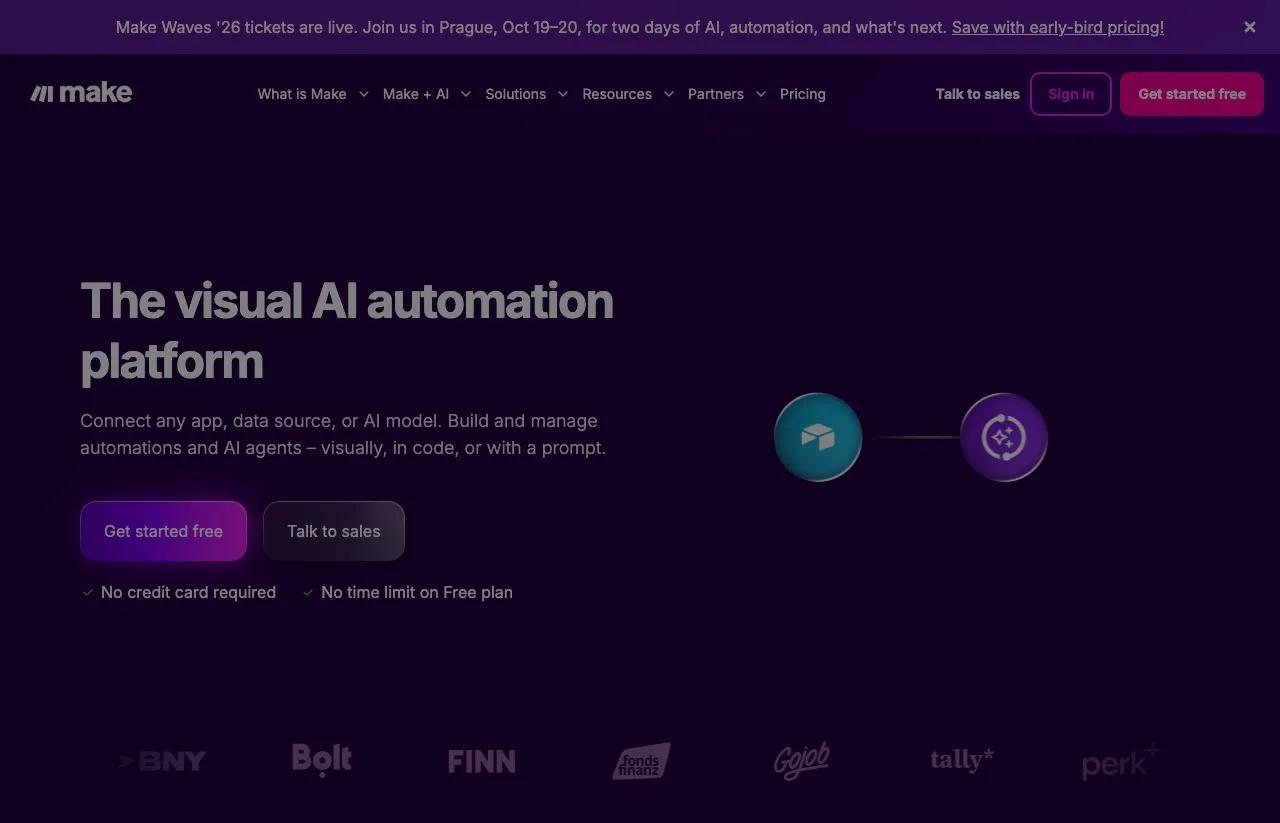Click the Gojob customer logo
1280x823 pixels.
(x=802, y=760)
